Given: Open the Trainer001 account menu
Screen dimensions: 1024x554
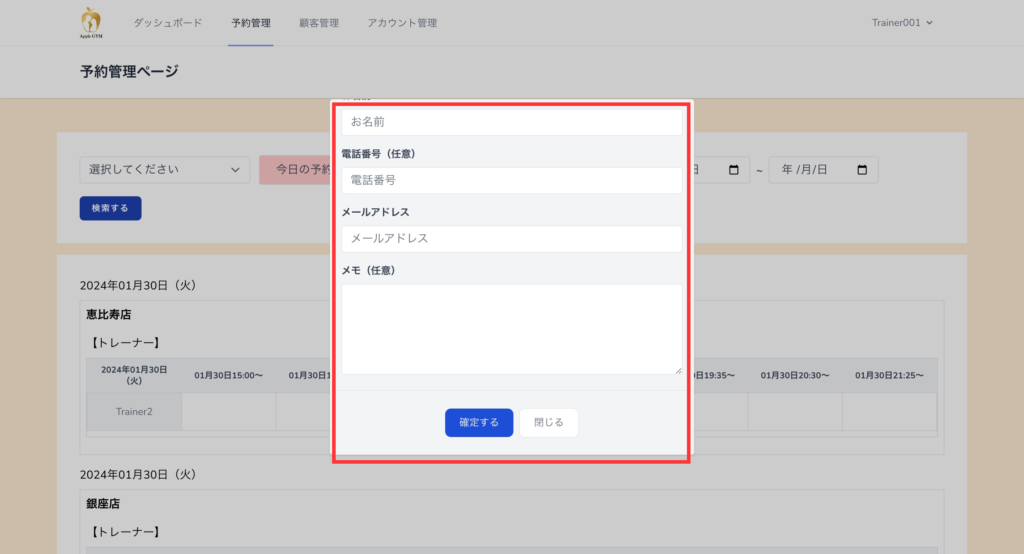Looking at the screenshot, I should pos(902,23).
